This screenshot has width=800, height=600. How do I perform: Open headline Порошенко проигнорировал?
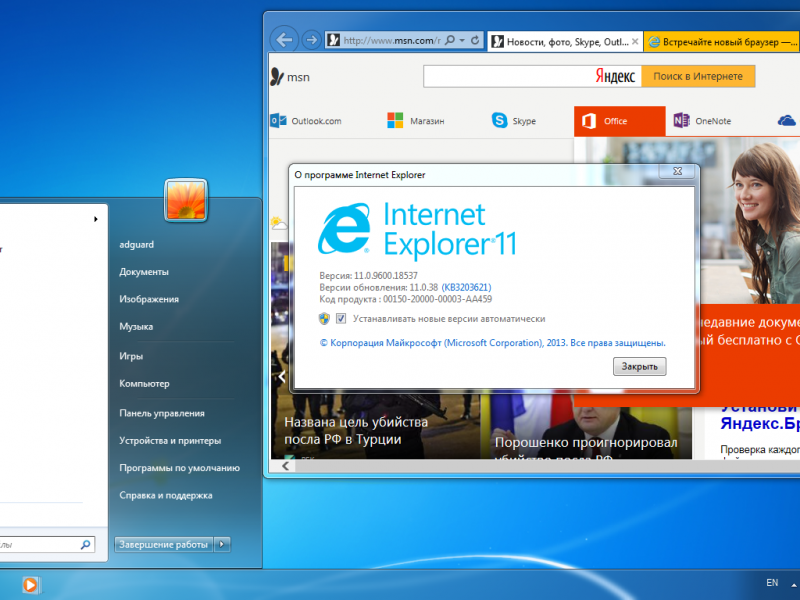coord(586,443)
